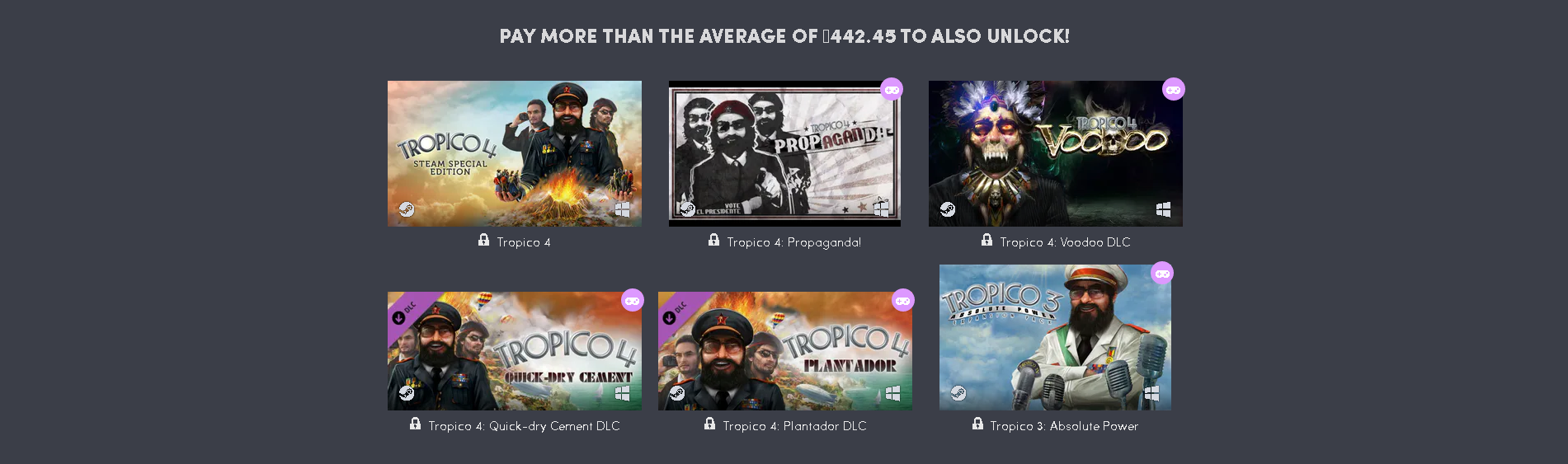Click the Steam icon on Voodoo DLC thumbnail
This screenshot has height=464, width=1568.
click(948, 209)
